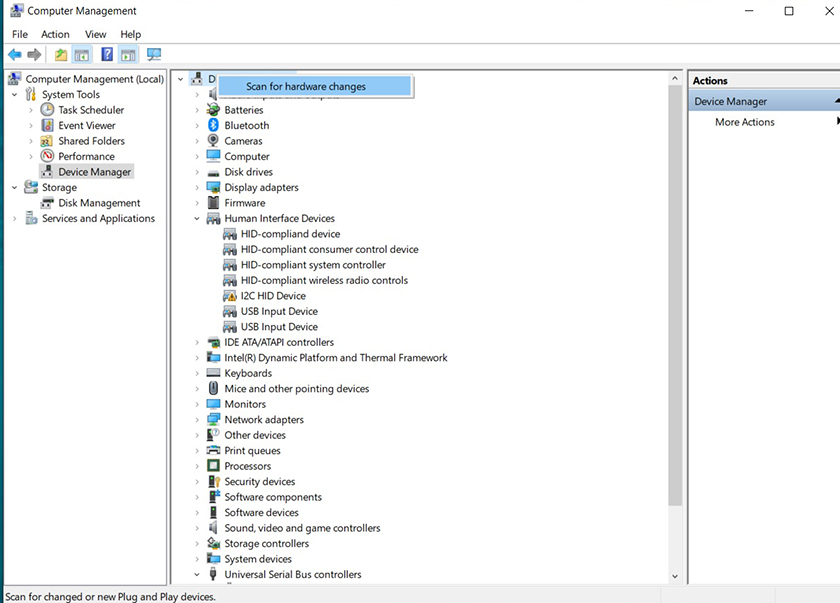This screenshot has width=840, height=603.
Task: Choose Scan for hardware changes
Action: (306, 87)
